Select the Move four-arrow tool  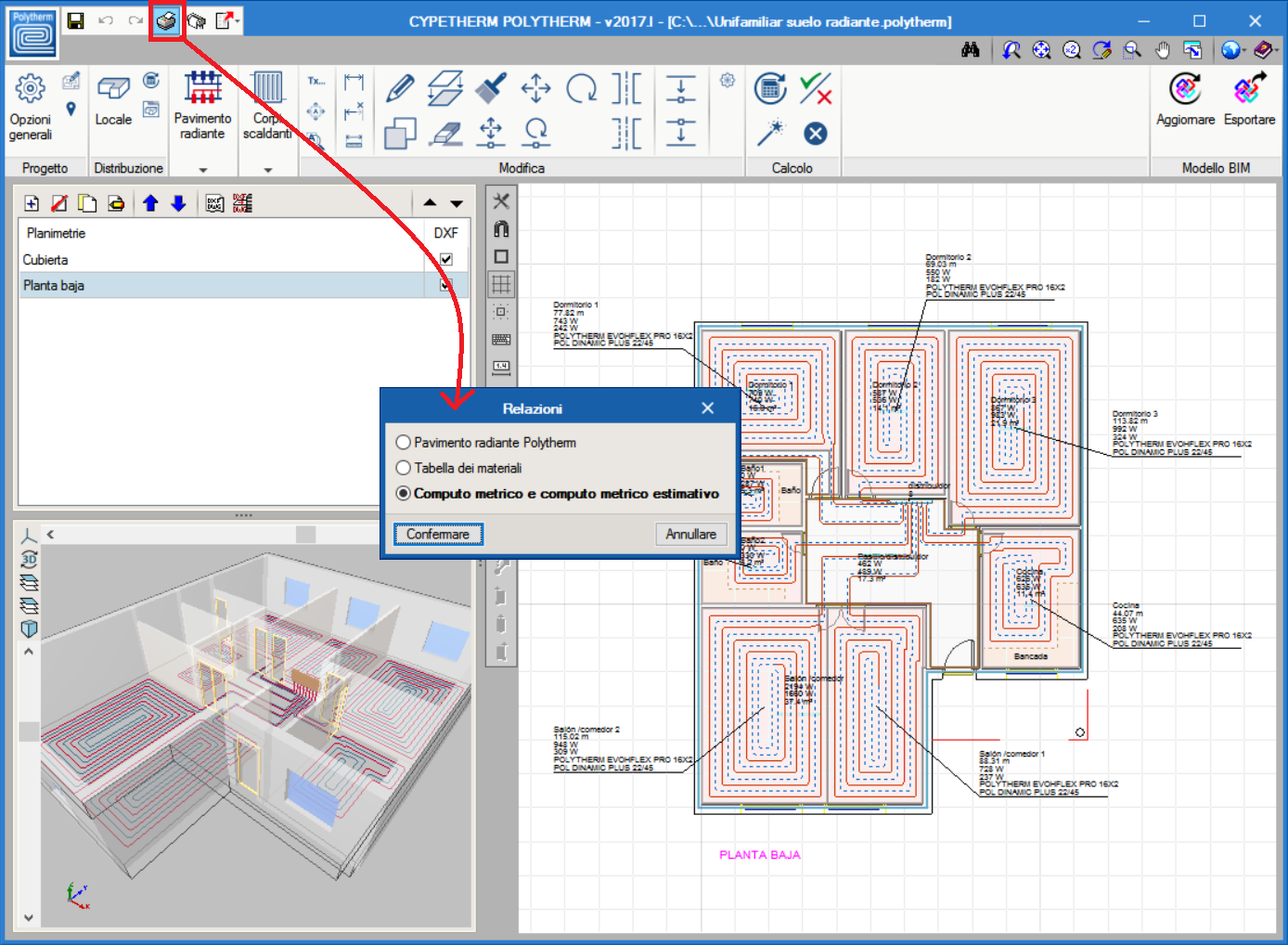coord(535,88)
